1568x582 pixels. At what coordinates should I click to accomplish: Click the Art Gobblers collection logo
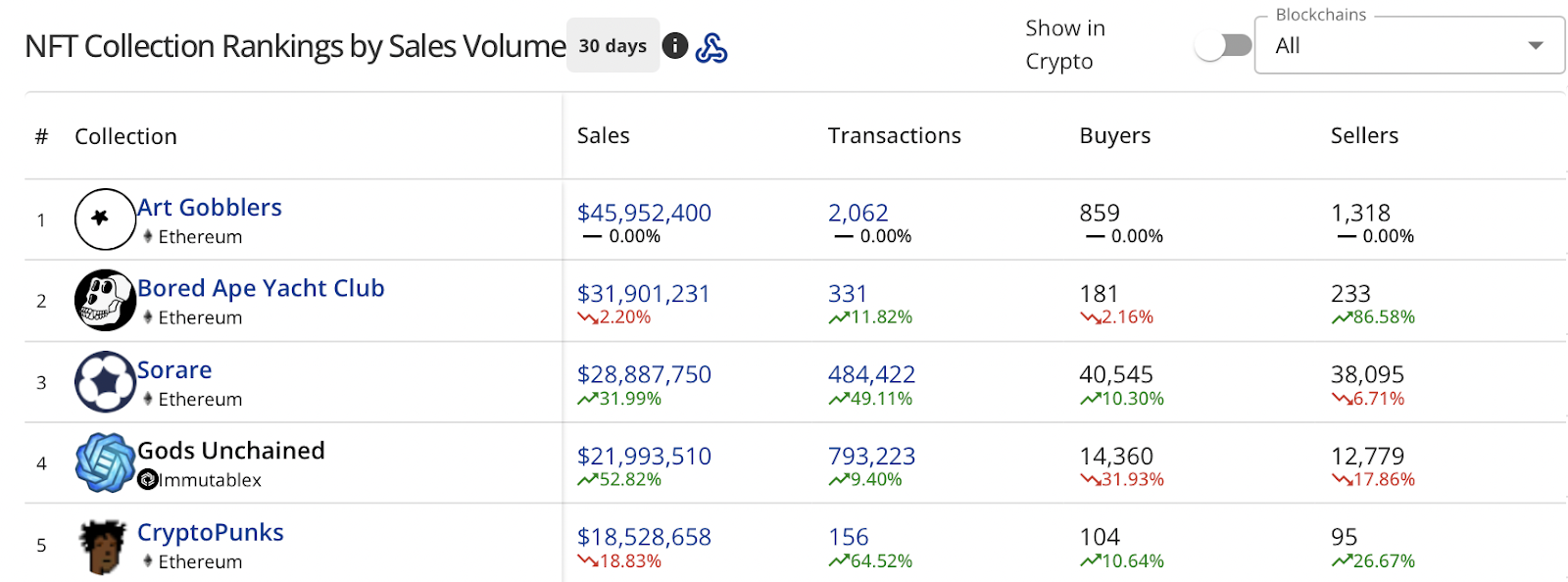[105, 219]
